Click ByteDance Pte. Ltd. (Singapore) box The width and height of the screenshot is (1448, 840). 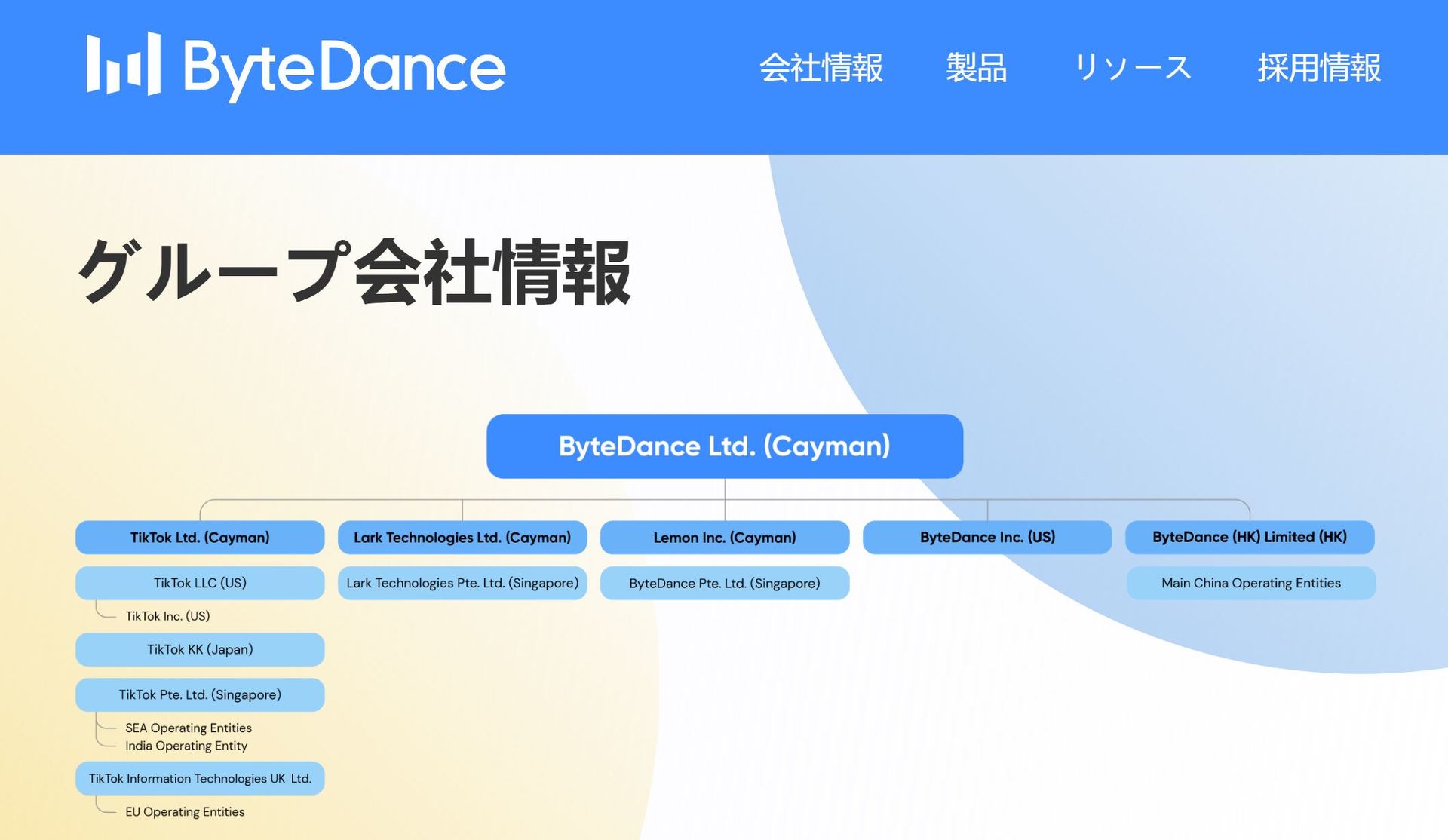click(724, 583)
